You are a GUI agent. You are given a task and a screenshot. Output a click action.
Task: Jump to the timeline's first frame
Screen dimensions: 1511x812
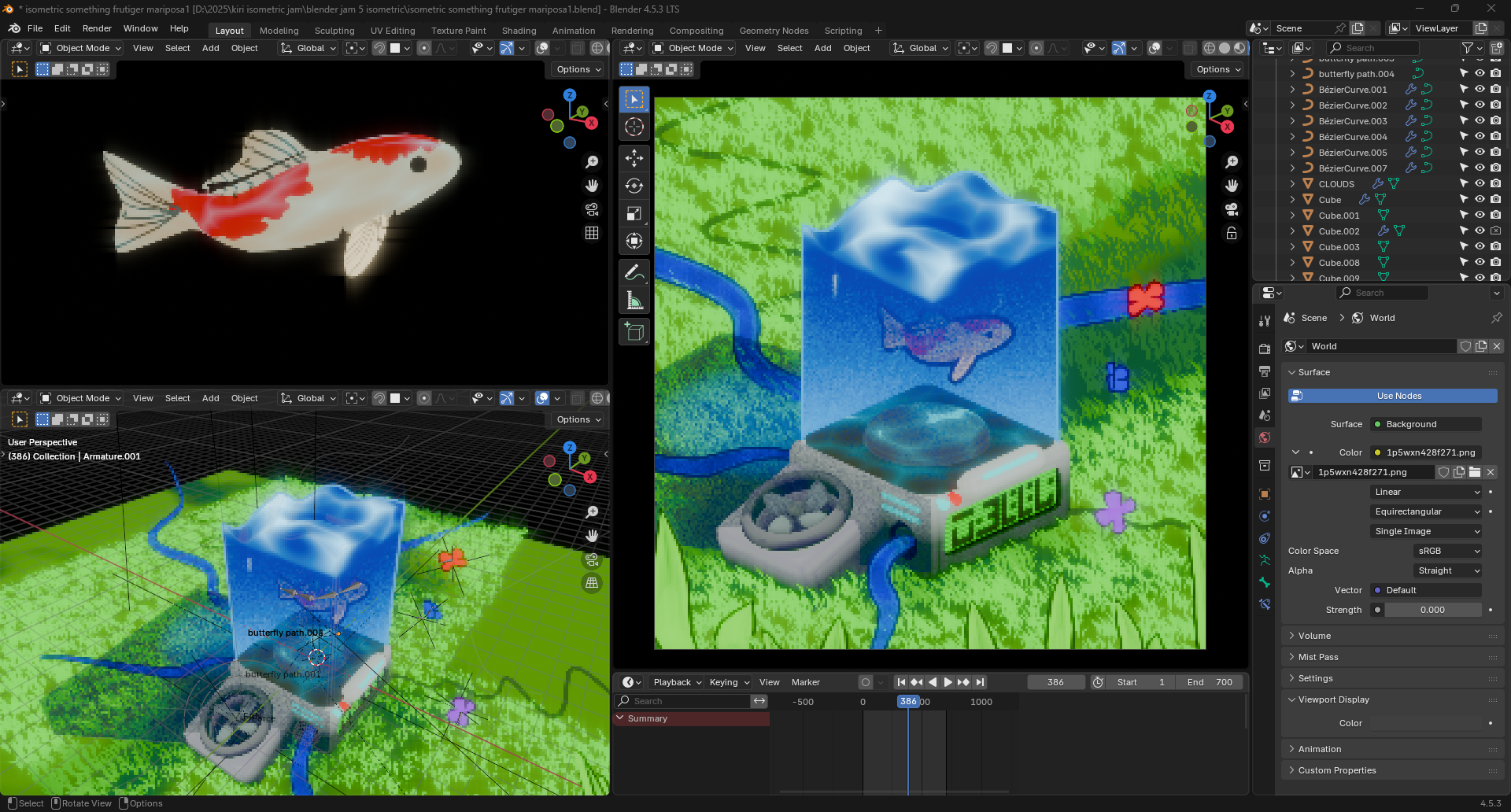901,682
